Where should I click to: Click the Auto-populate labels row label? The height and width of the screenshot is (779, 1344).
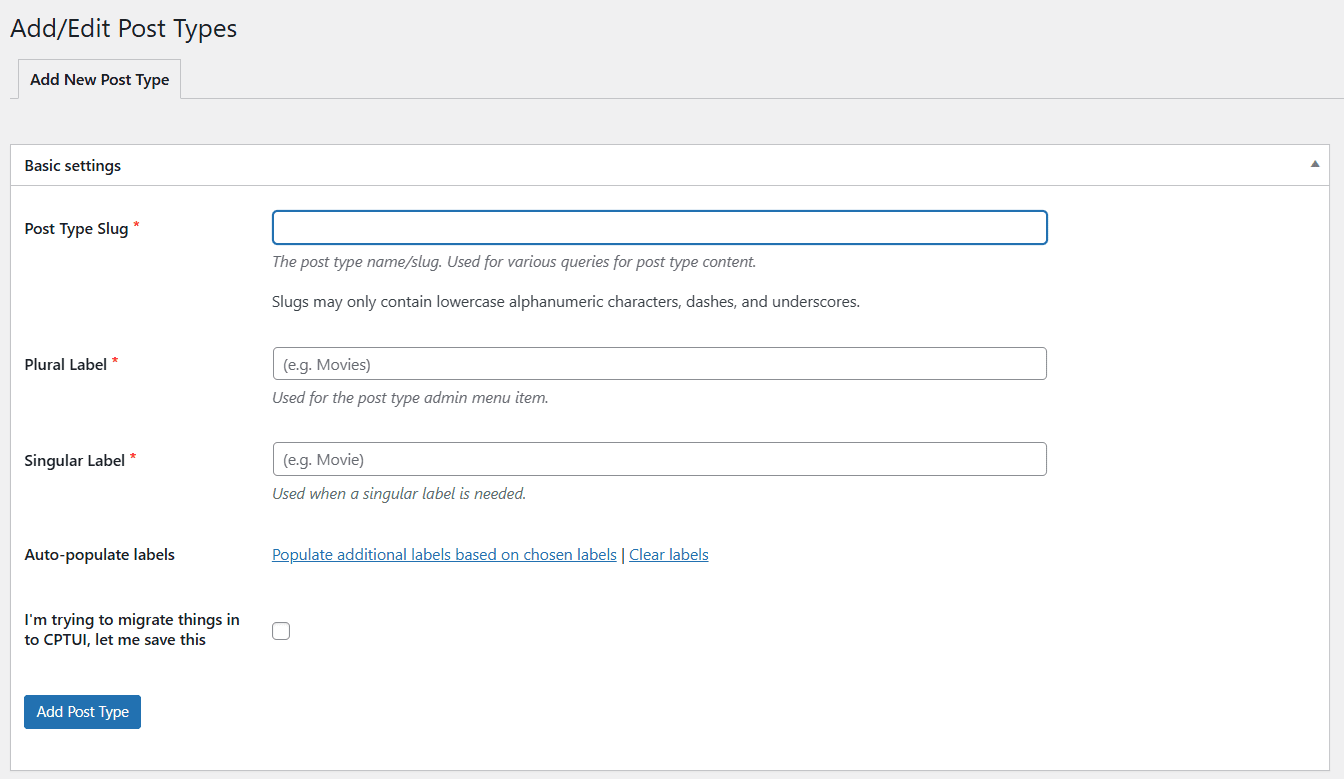[99, 554]
